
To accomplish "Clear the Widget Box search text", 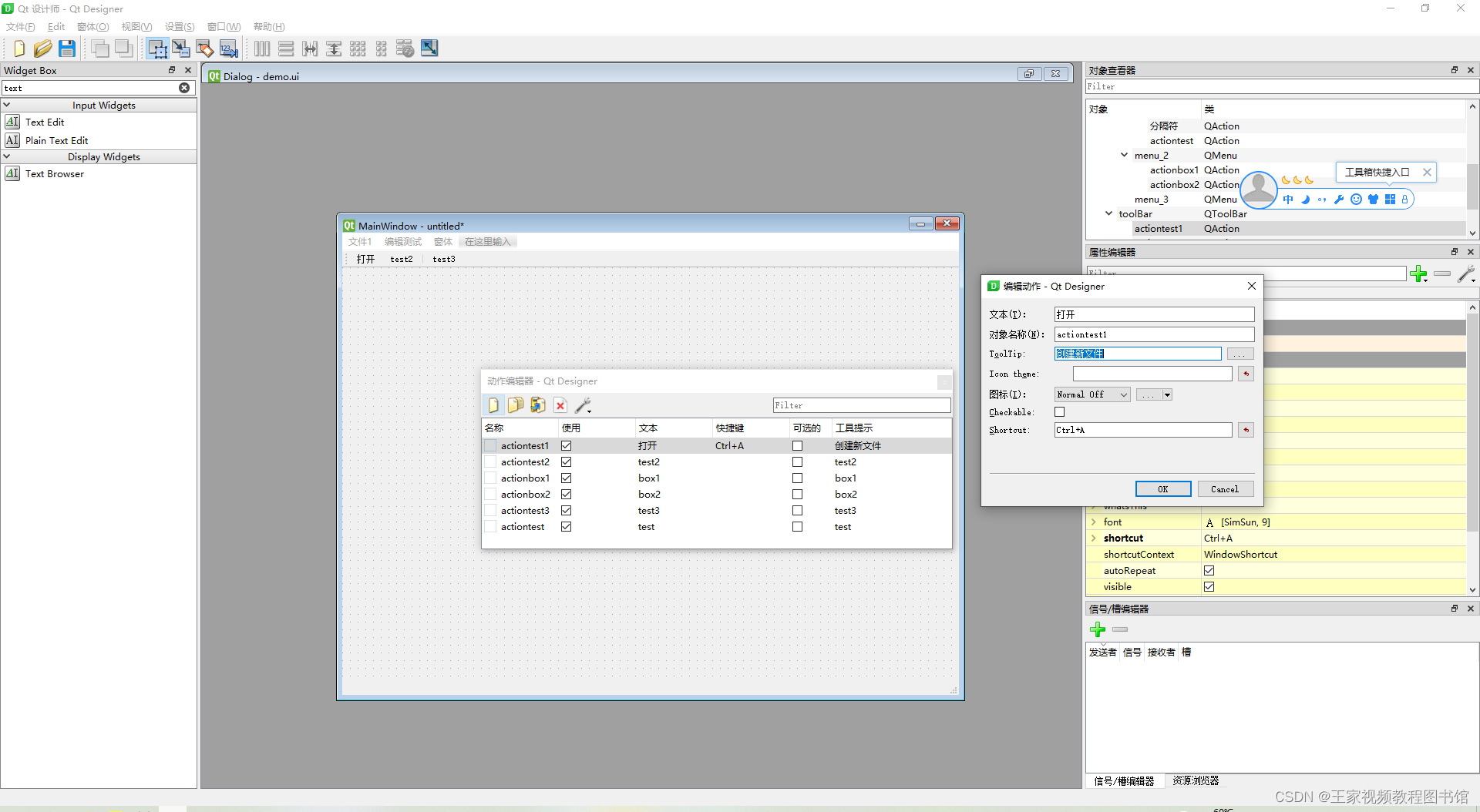I will pyautogui.click(x=184, y=88).
